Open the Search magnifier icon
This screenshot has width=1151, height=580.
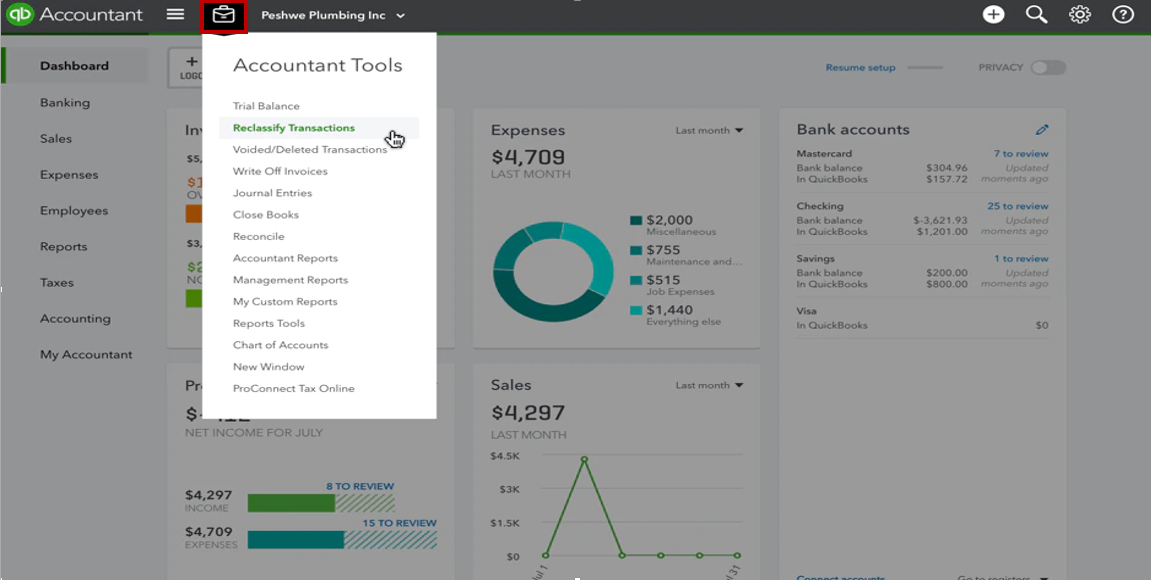point(1036,15)
